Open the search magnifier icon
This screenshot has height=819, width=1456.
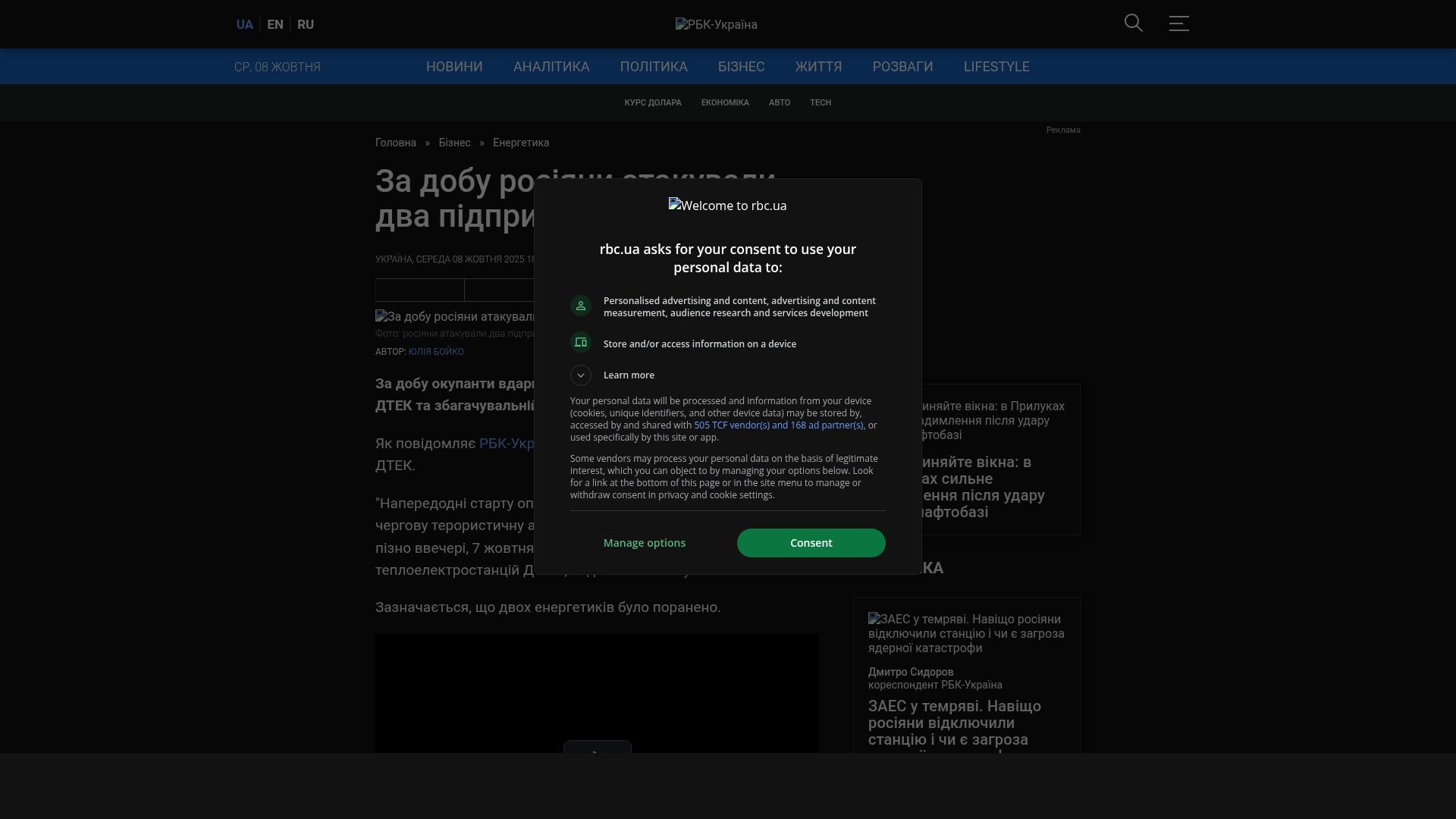[x=1133, y=24]
